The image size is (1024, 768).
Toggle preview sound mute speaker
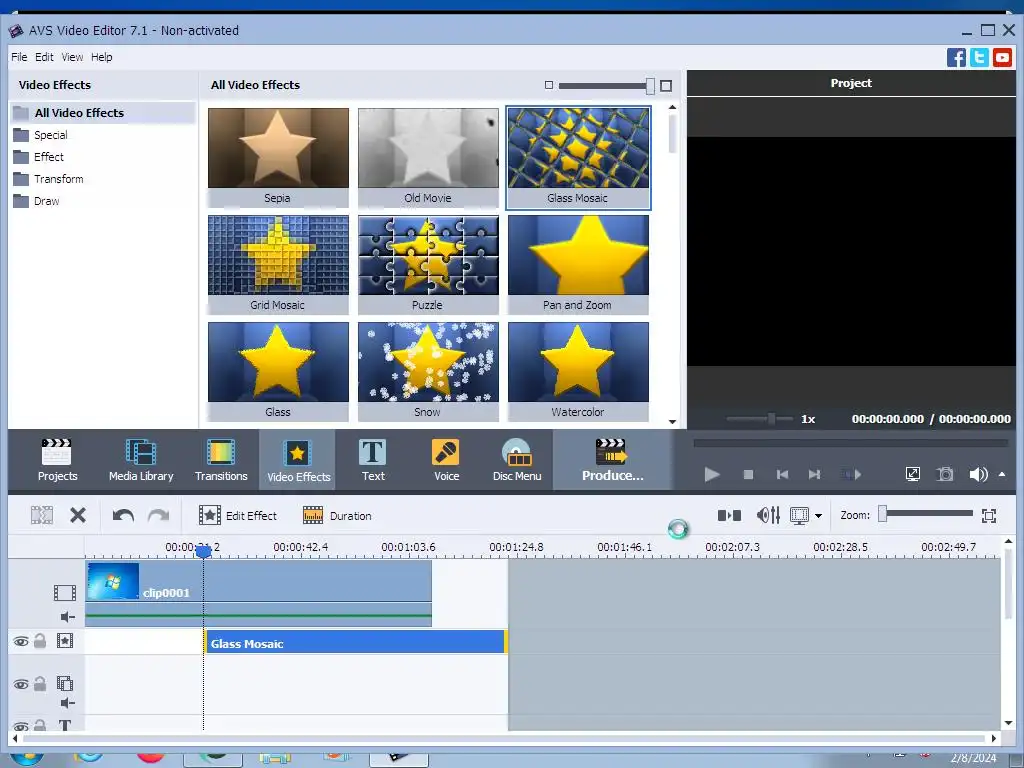click(x=978, y=474)
